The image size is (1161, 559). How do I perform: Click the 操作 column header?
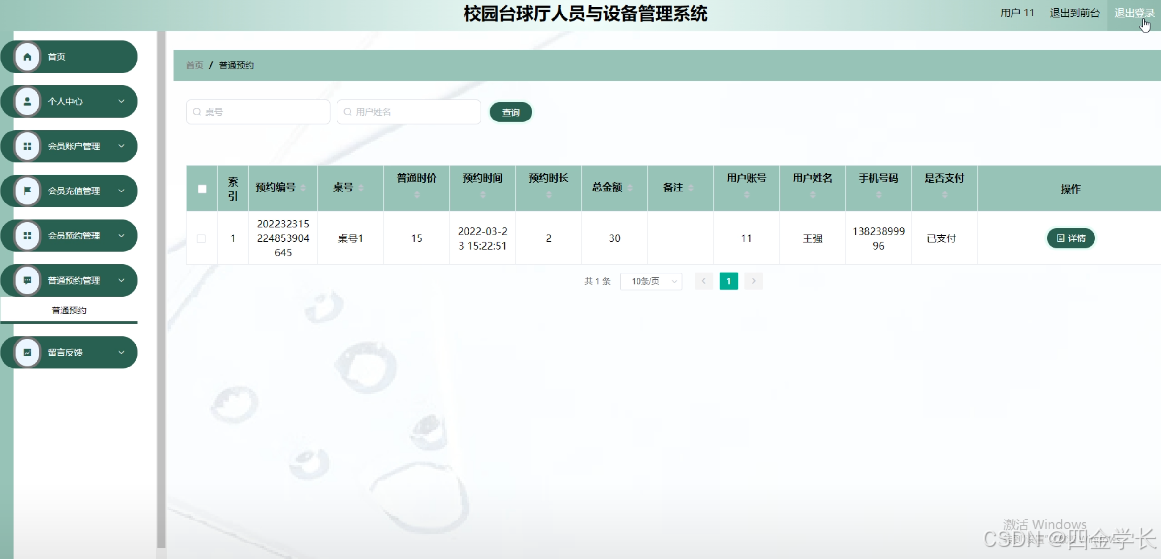(x=1070, y=189)
